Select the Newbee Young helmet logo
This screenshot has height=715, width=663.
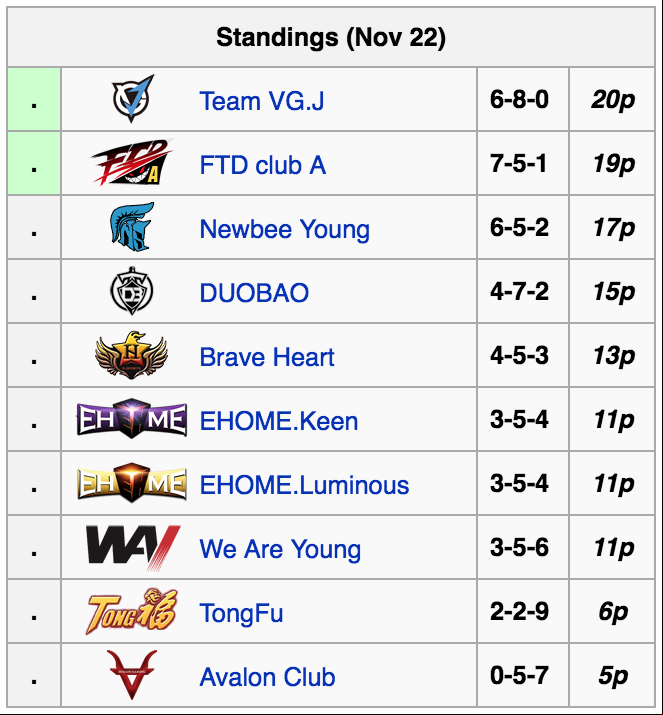click(x=132, y=227)
